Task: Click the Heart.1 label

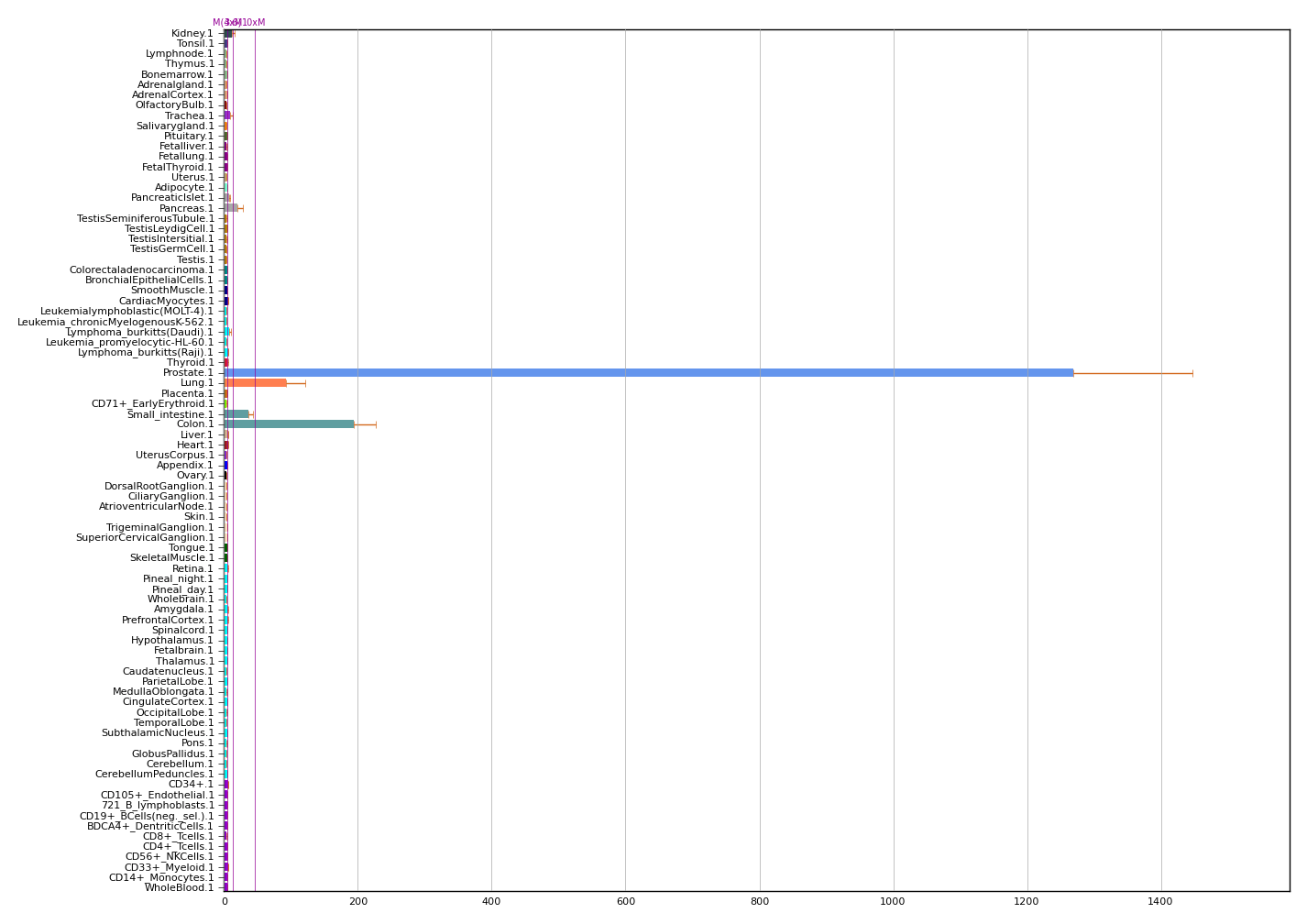Action: coord(195,445)
